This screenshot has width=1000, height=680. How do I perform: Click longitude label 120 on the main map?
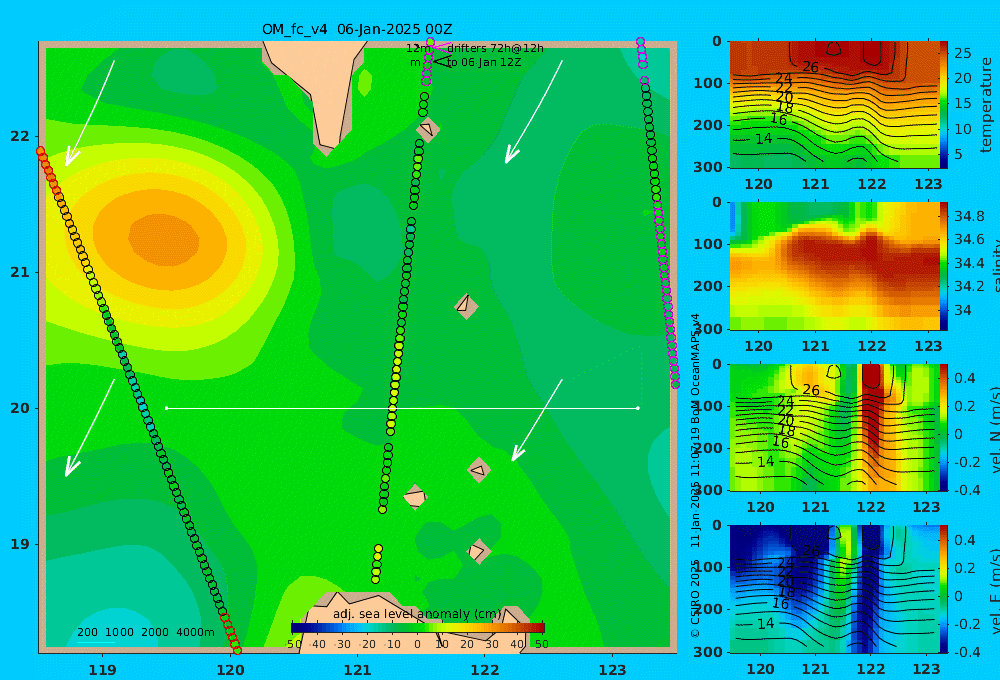coord(230,670)
